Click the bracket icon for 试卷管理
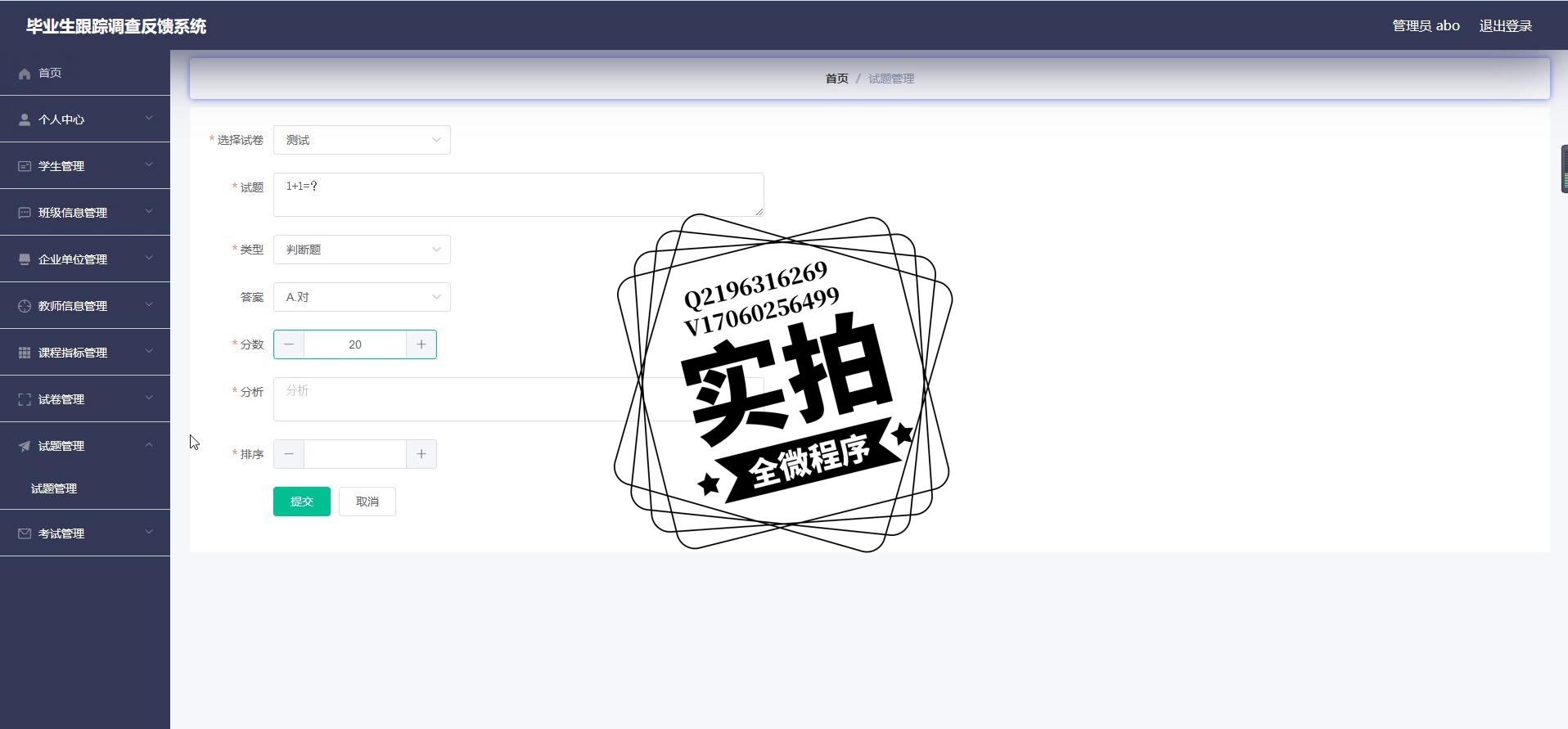Screen dimensions: 1568x729 point(25,399)
